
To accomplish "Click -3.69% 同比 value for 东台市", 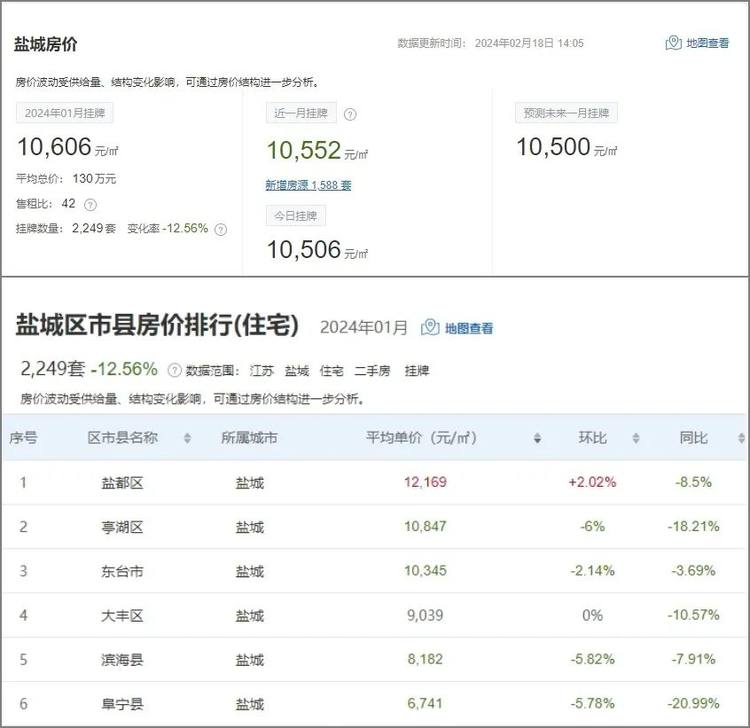I will pos(694,570).
